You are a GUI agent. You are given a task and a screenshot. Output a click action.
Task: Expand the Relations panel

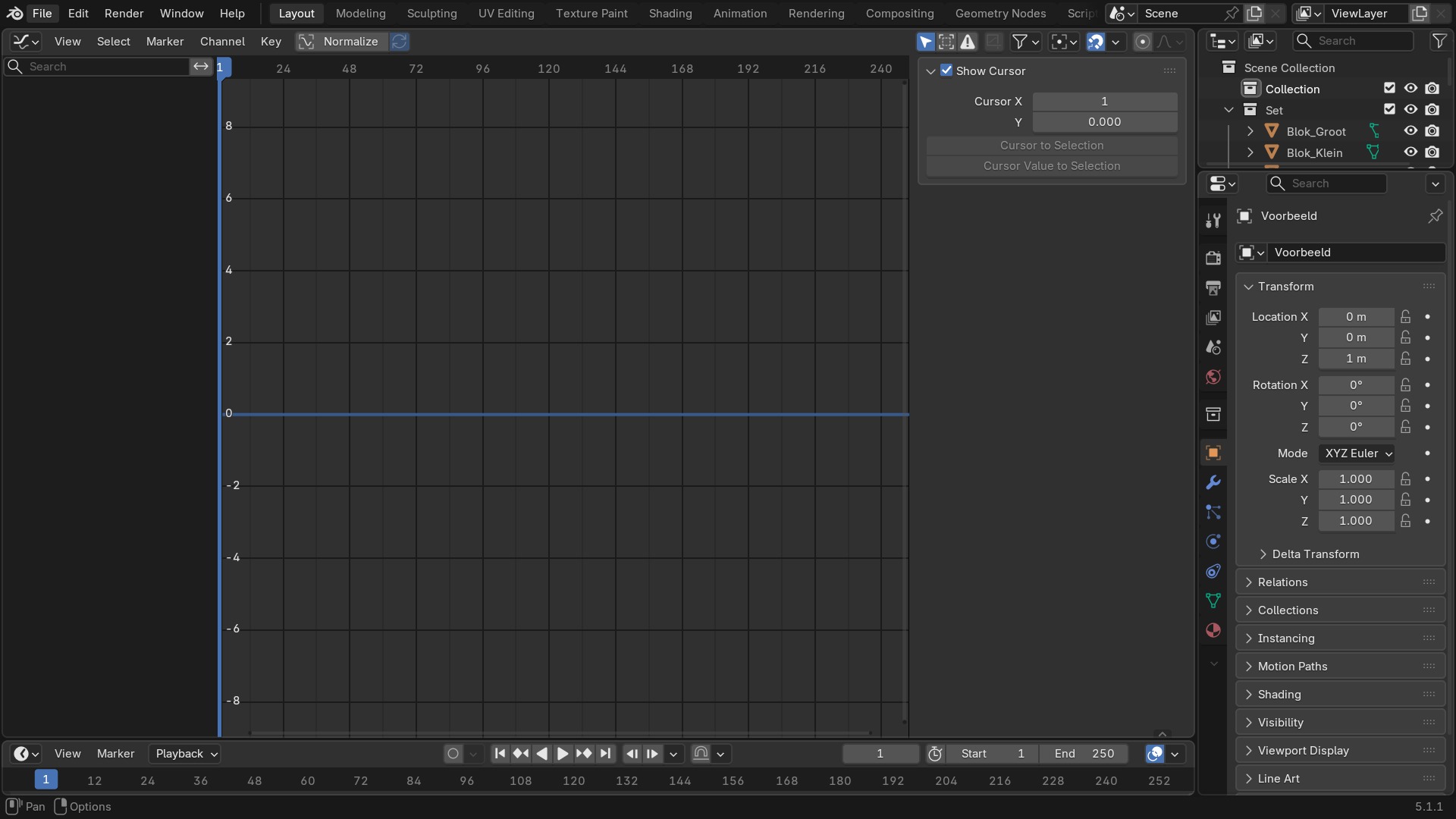coord(1341,582)
